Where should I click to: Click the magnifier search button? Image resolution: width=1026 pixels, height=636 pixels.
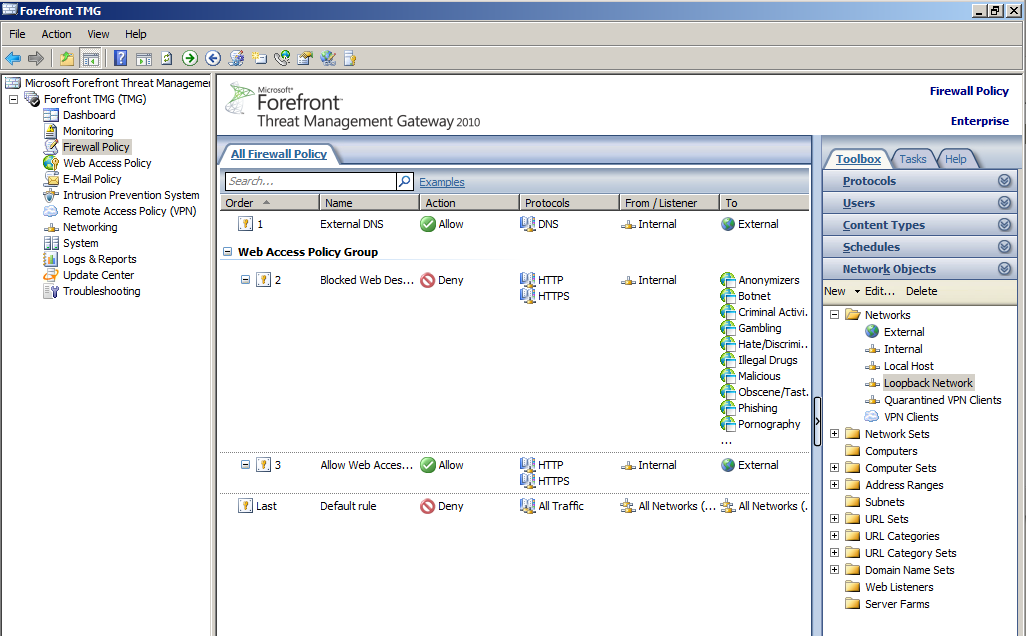point(405,181)
